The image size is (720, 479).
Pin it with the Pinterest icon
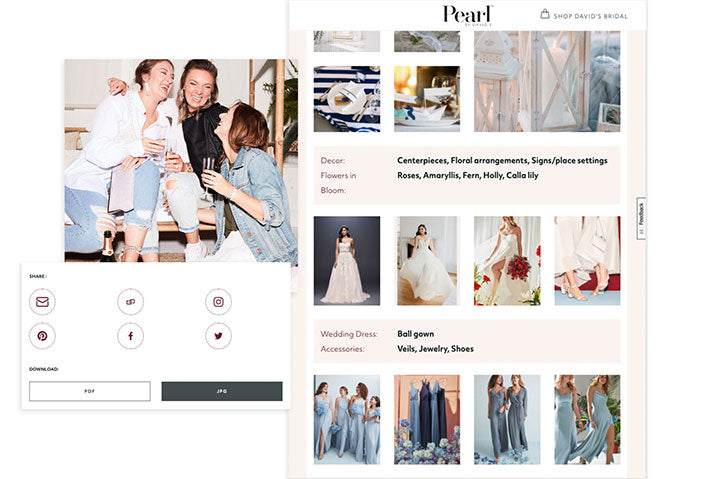42,336
